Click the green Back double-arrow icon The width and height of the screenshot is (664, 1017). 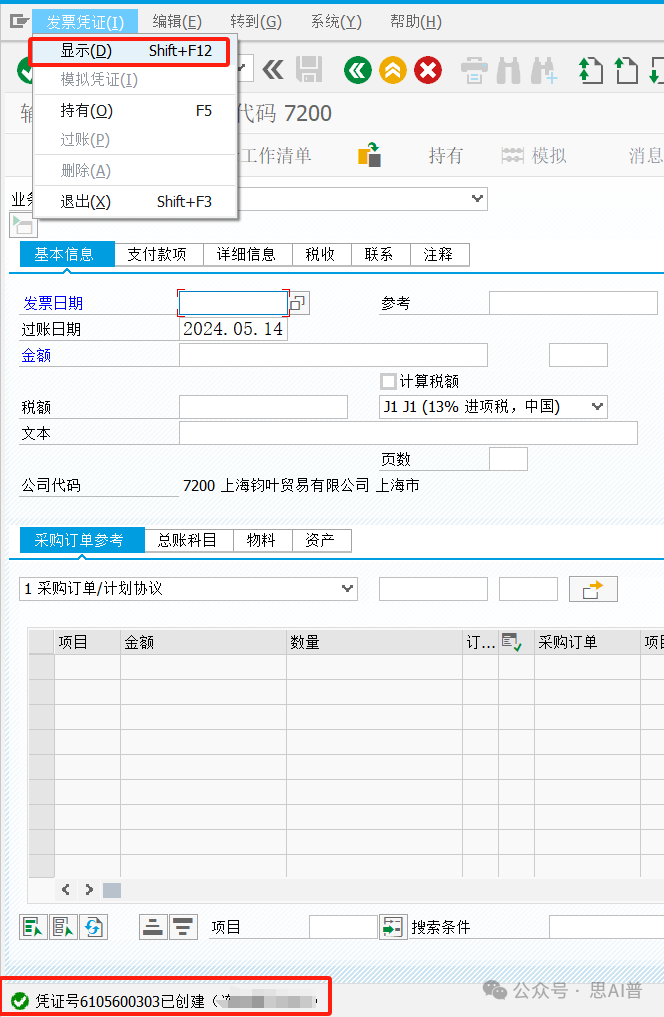point(357,69)
